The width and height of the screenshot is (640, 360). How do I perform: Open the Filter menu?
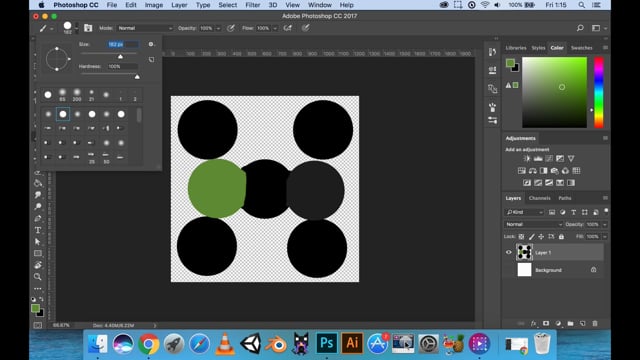[x=253, y=5]
